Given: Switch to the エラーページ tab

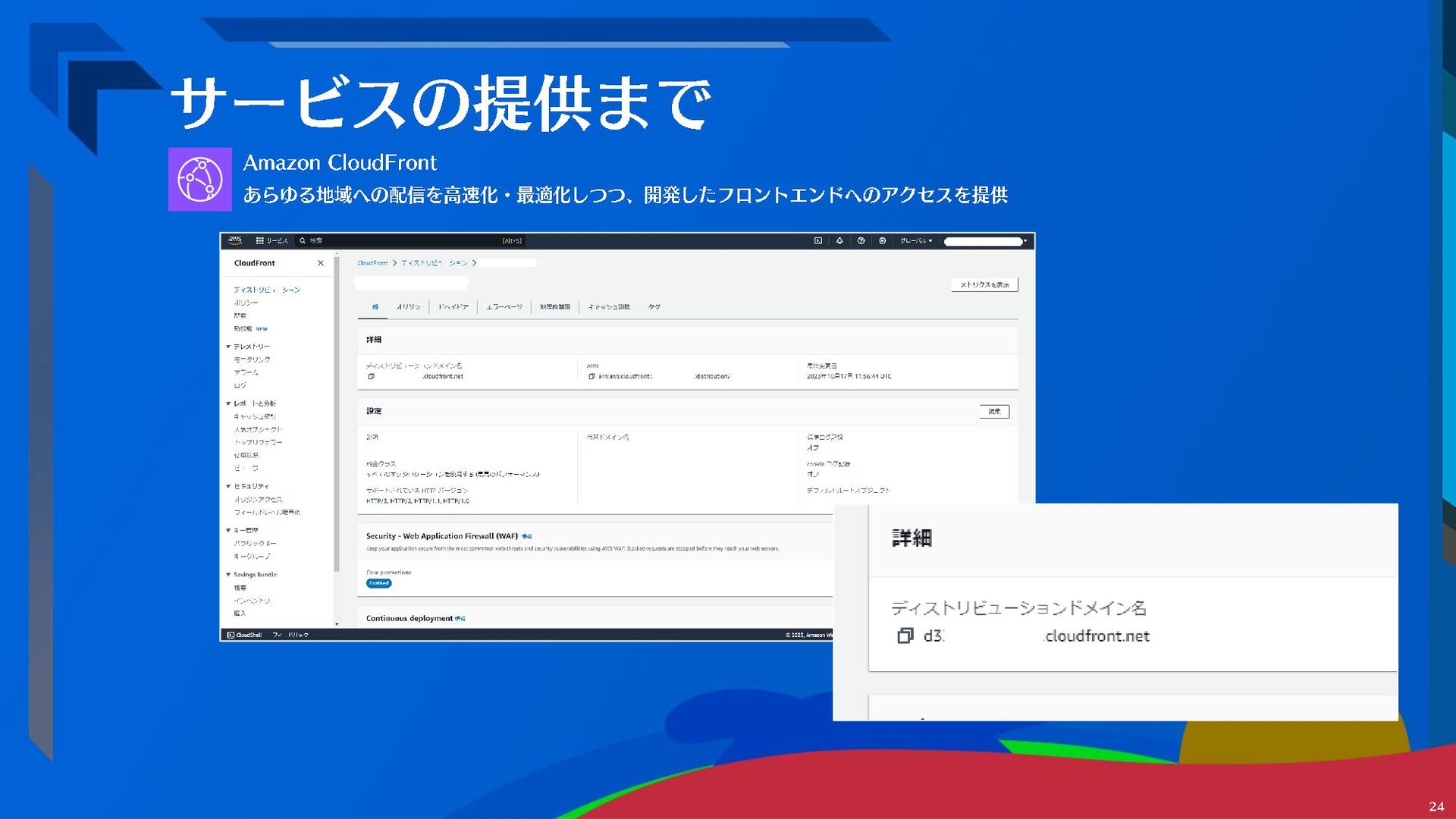Looking at the screenshot, I should pyautogui.click(x=504, y=307).
